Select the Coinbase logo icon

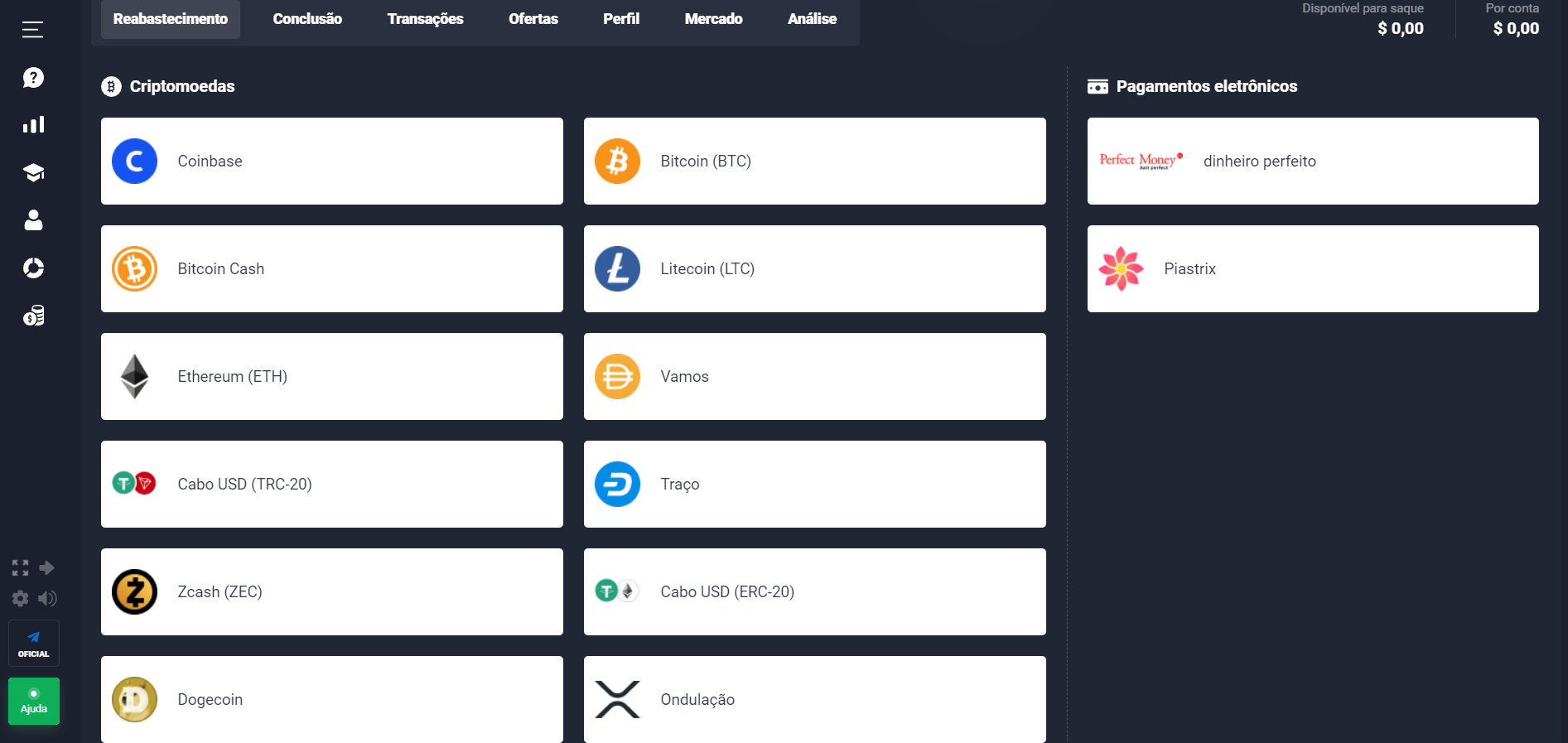coord(134,161)
